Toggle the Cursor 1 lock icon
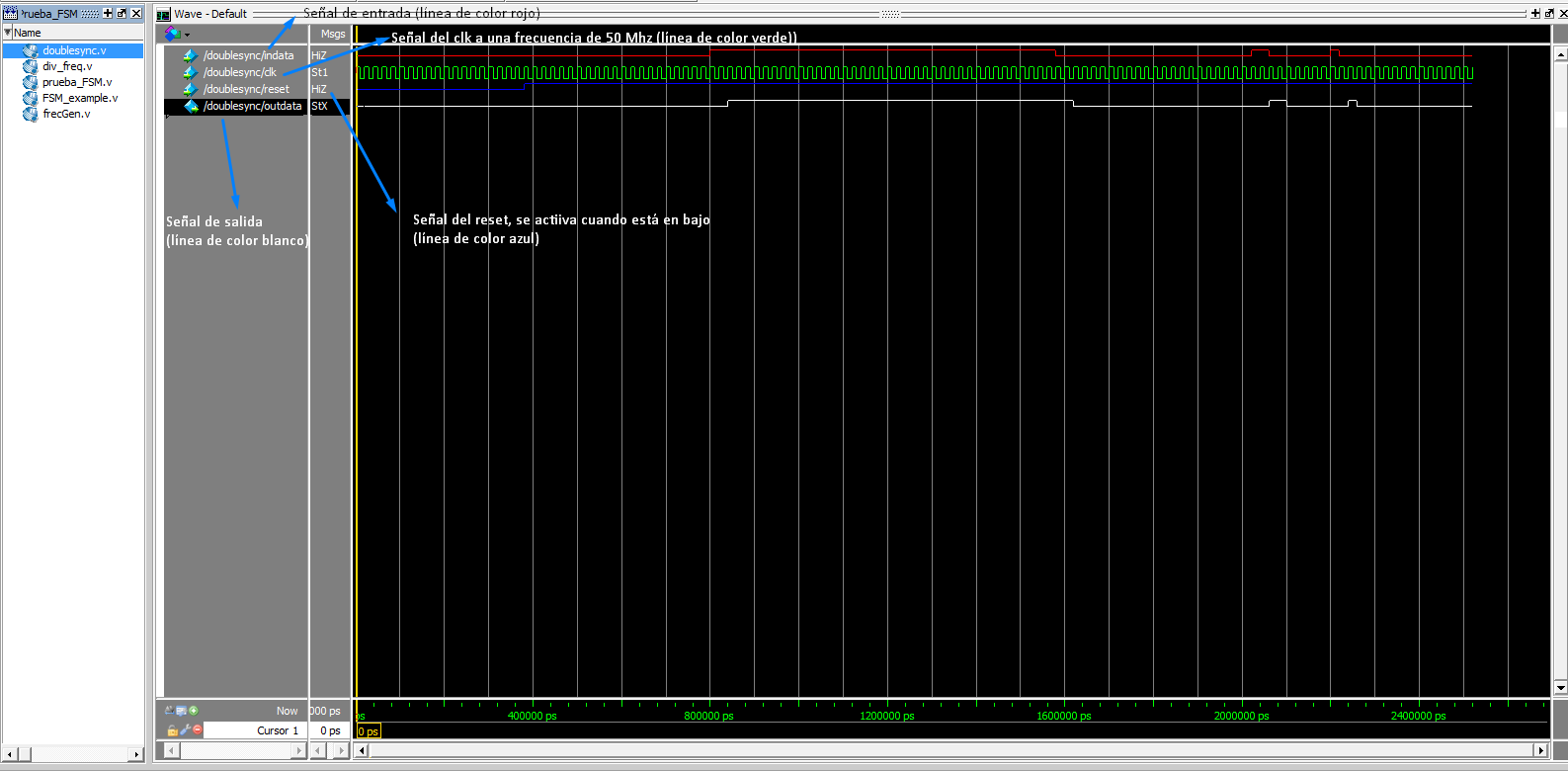 coord(172,729)
